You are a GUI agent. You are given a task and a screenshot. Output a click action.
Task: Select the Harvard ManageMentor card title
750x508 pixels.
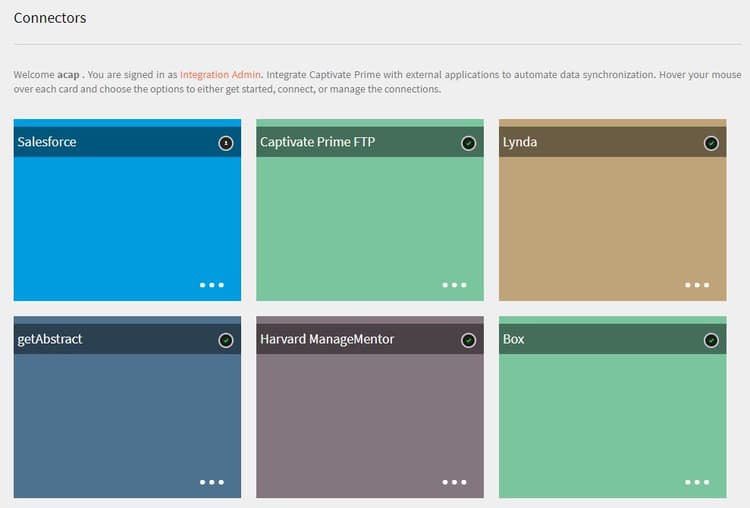click(x=327, y=339)
